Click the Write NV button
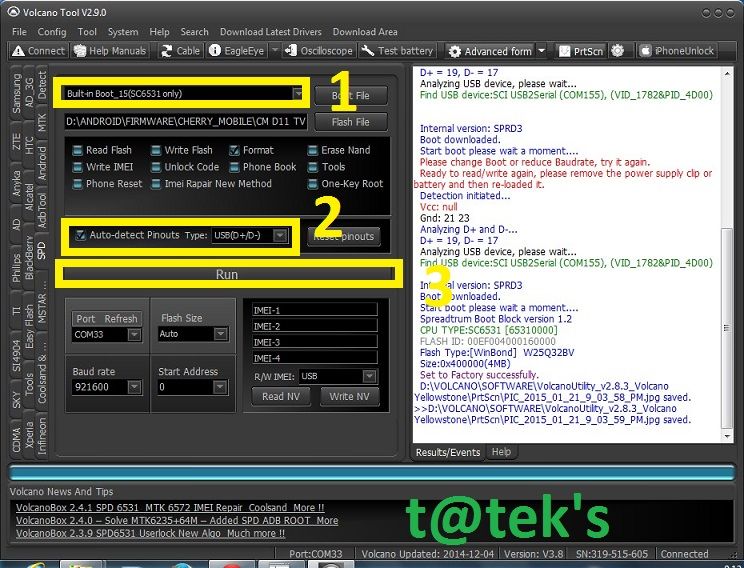Screen dimensions: 744x568 tap(349, 396)
